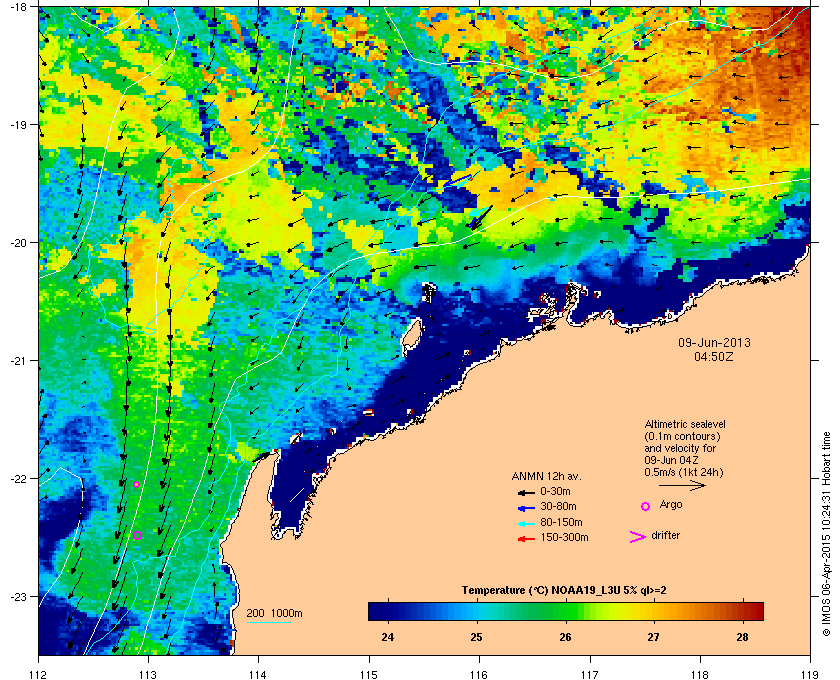Select the upper Argo float marker on map
Image resolution: width=840 pixels, height=680 pixels.
[x=137, y=484]
